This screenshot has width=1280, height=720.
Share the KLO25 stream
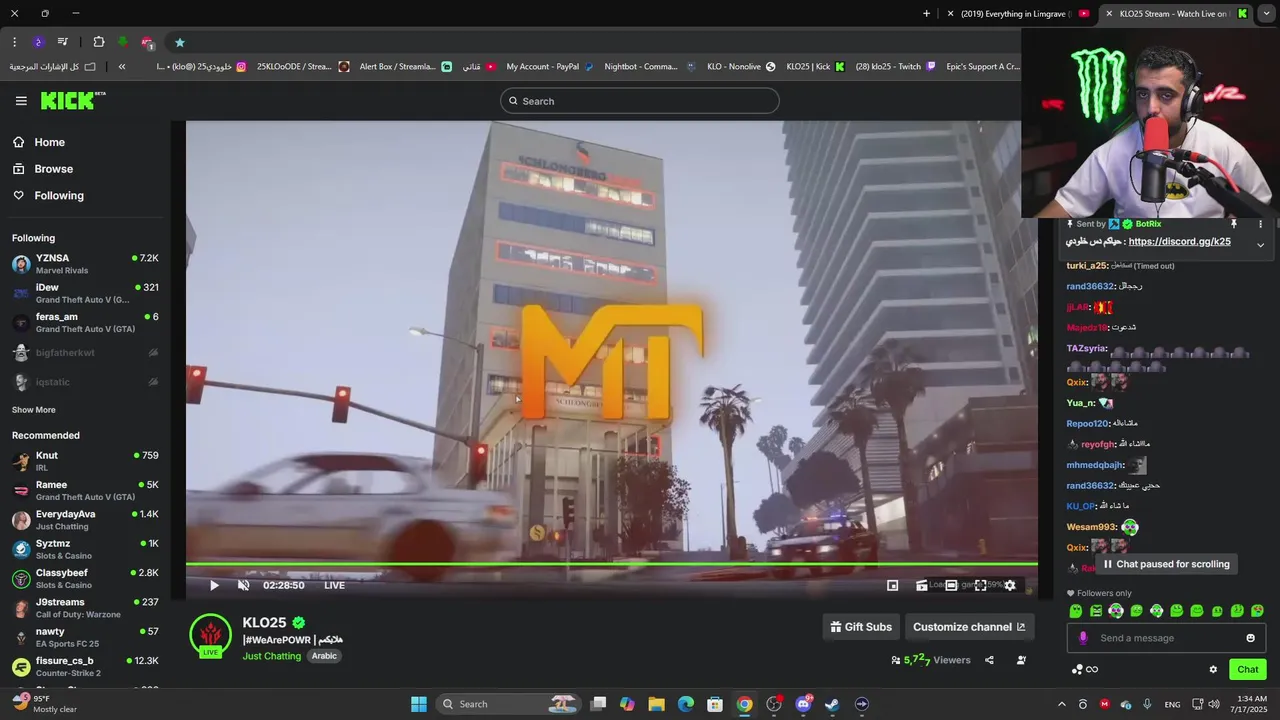(989, 660)
